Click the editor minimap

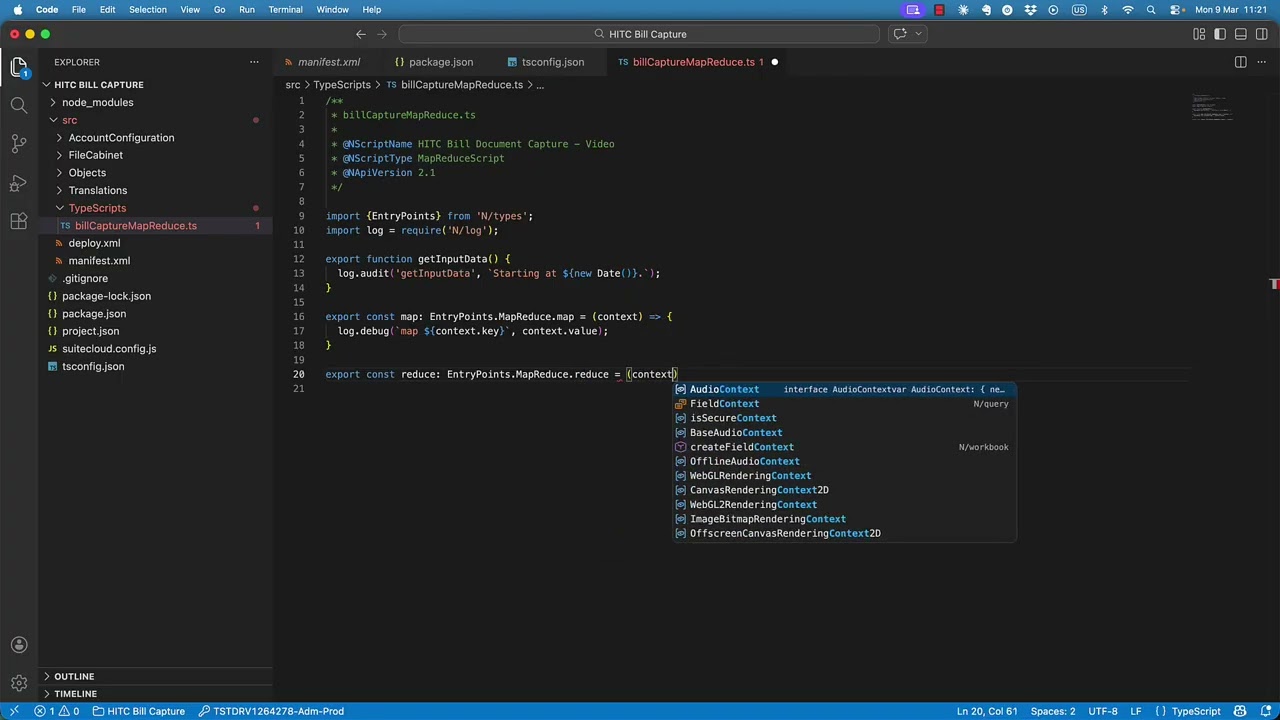pyautogui.click(x=1212, y=106)
